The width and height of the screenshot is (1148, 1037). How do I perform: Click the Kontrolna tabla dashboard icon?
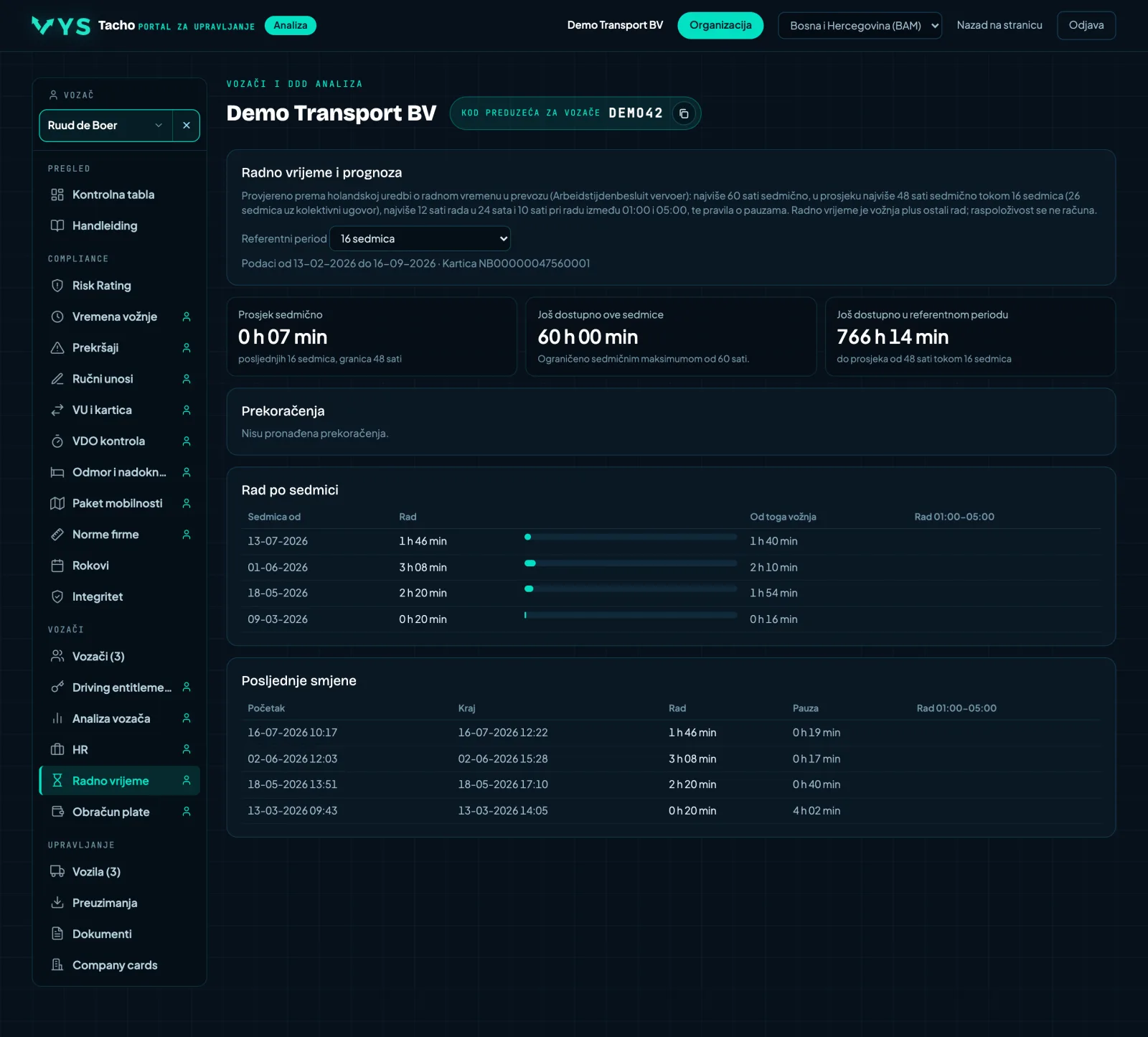point(57,194)
